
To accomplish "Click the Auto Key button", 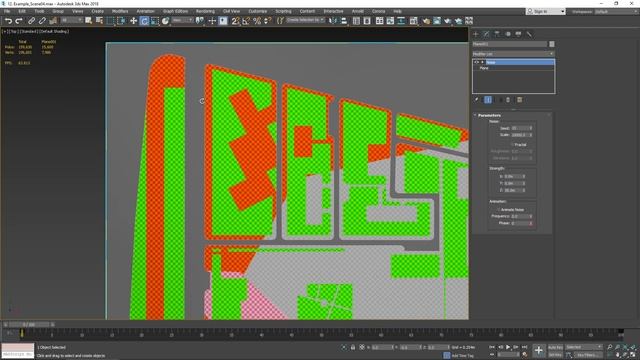I will [x=555, y=347].
